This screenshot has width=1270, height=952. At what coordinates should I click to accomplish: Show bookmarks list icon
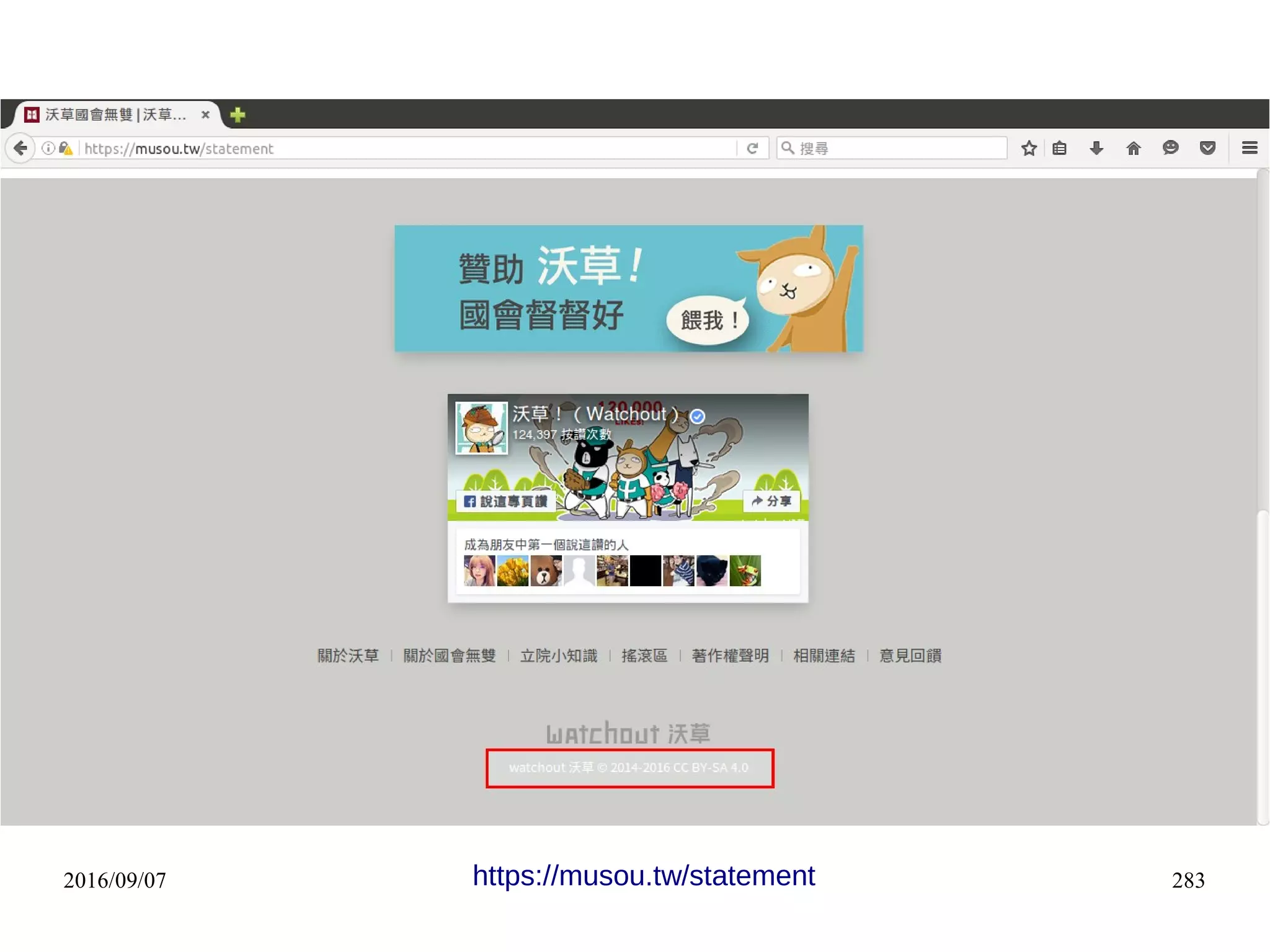1060,148
